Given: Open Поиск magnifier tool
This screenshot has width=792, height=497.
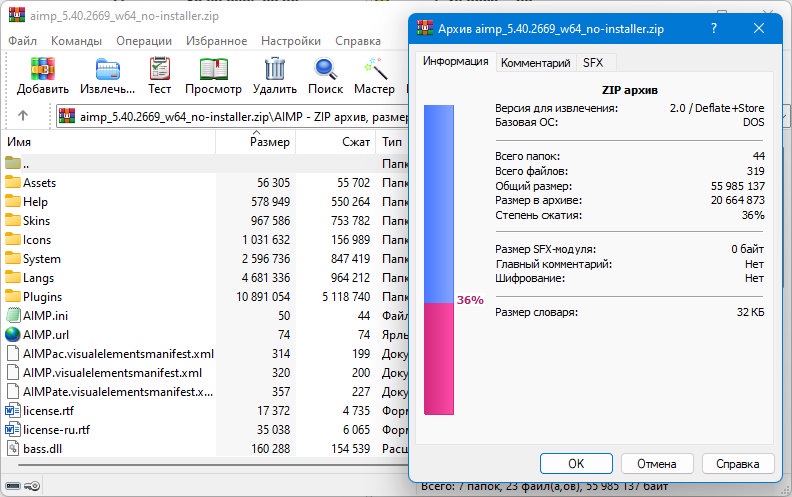Looking at the screenshot, I should pyautogui.click(x=326, y=69).
